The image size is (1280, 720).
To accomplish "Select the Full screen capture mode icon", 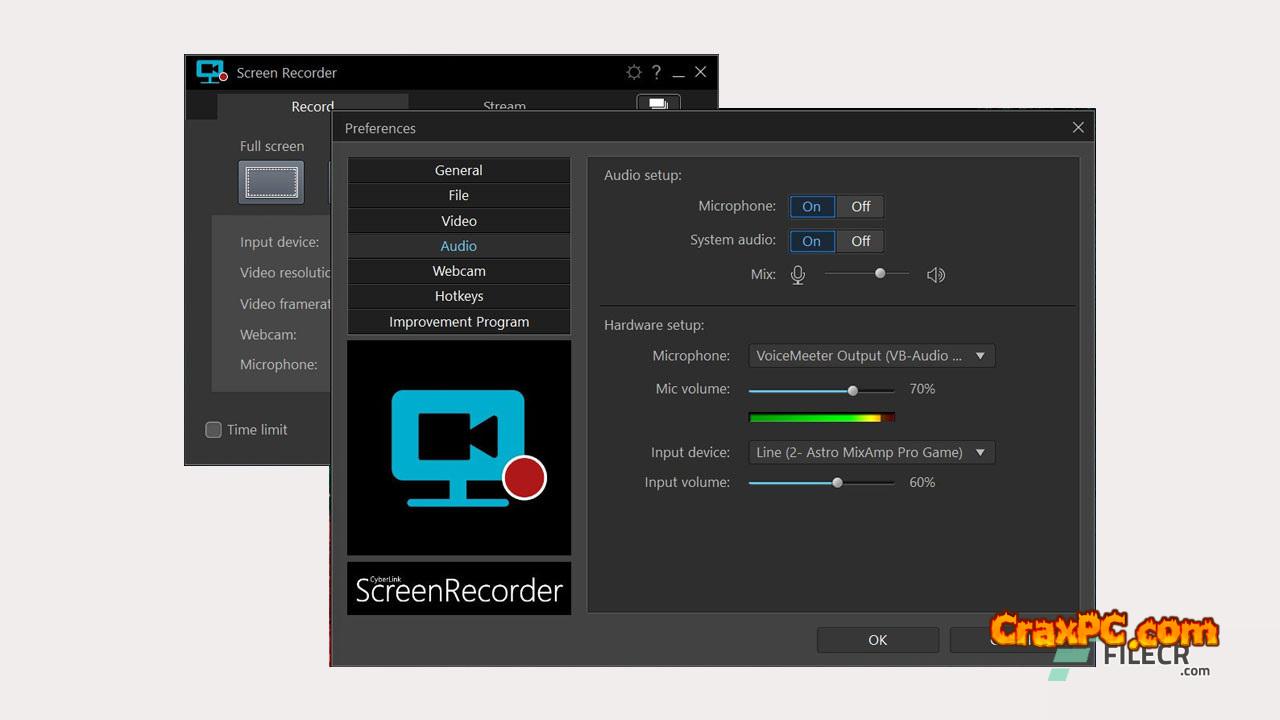I will [271, 182].
